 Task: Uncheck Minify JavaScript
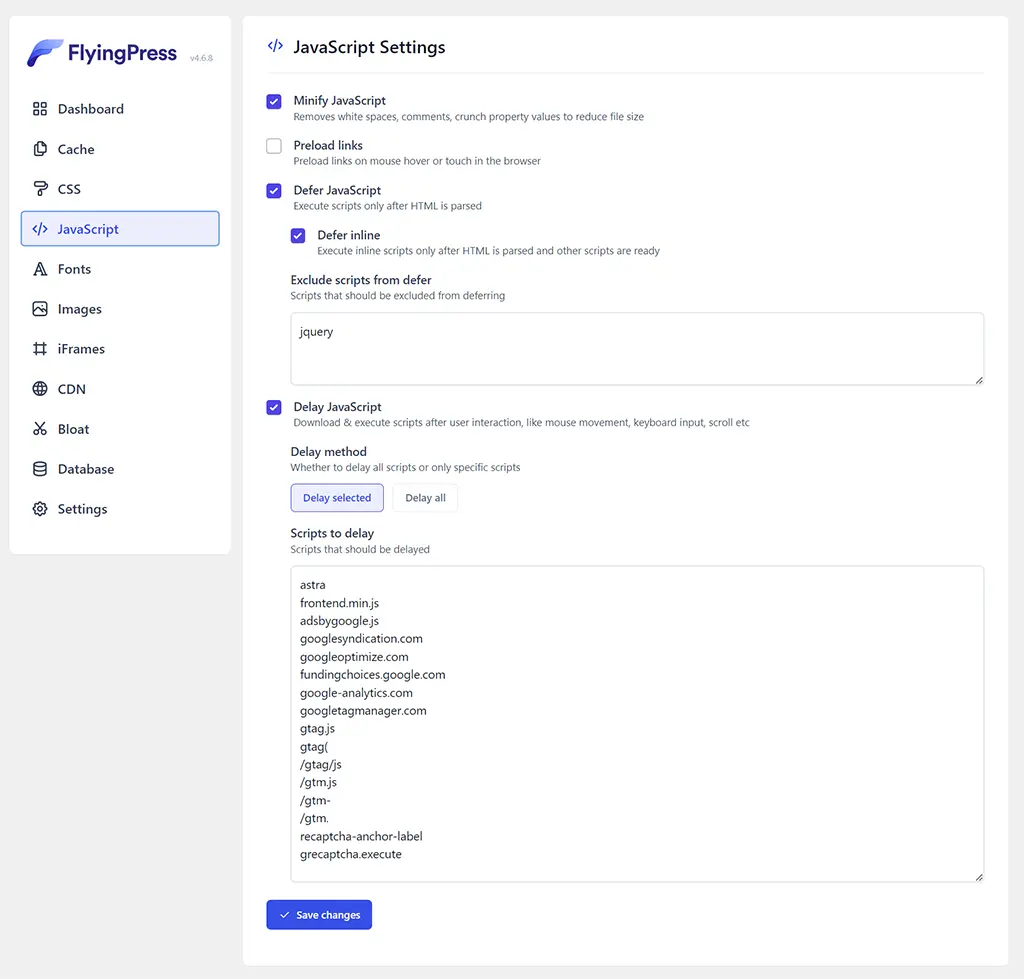(273, 101)
